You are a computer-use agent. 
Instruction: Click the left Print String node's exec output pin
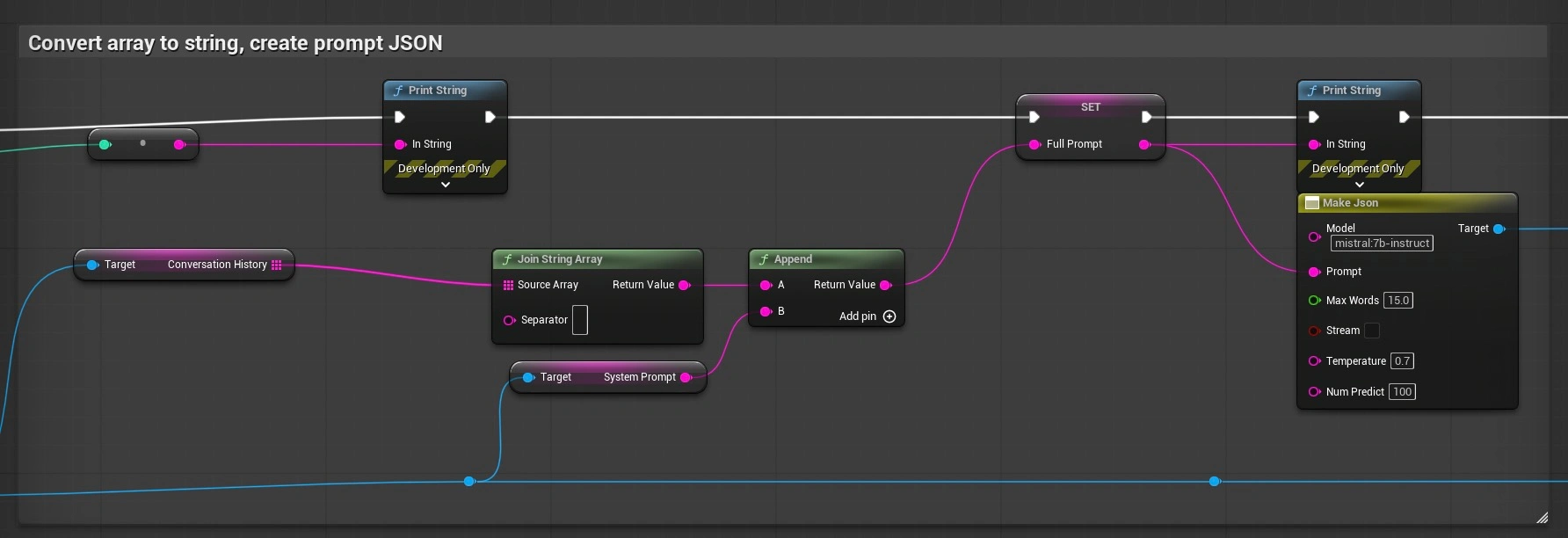click(x=490, y=117)
